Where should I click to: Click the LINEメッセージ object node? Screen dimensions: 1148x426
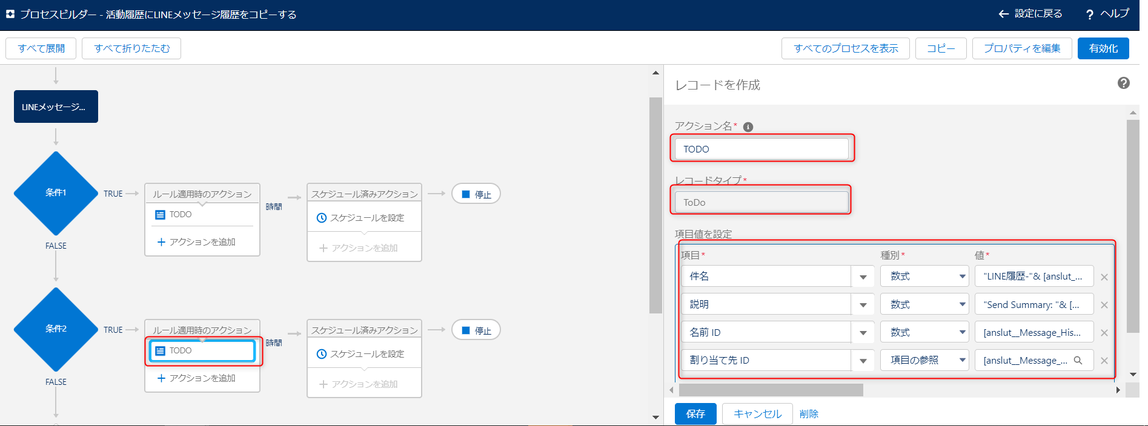click(x=56, y=107)
